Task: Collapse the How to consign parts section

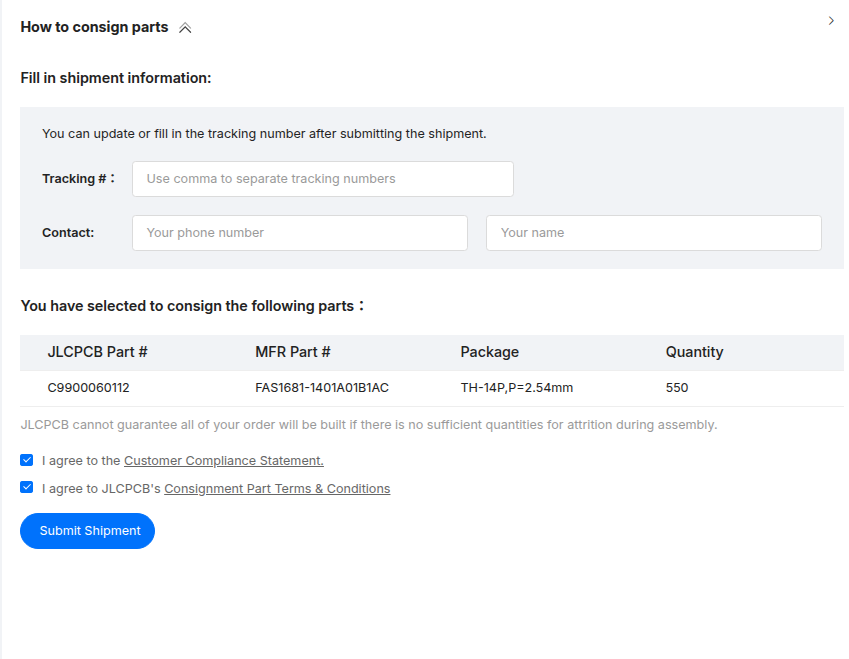Action: coord(185,28)
